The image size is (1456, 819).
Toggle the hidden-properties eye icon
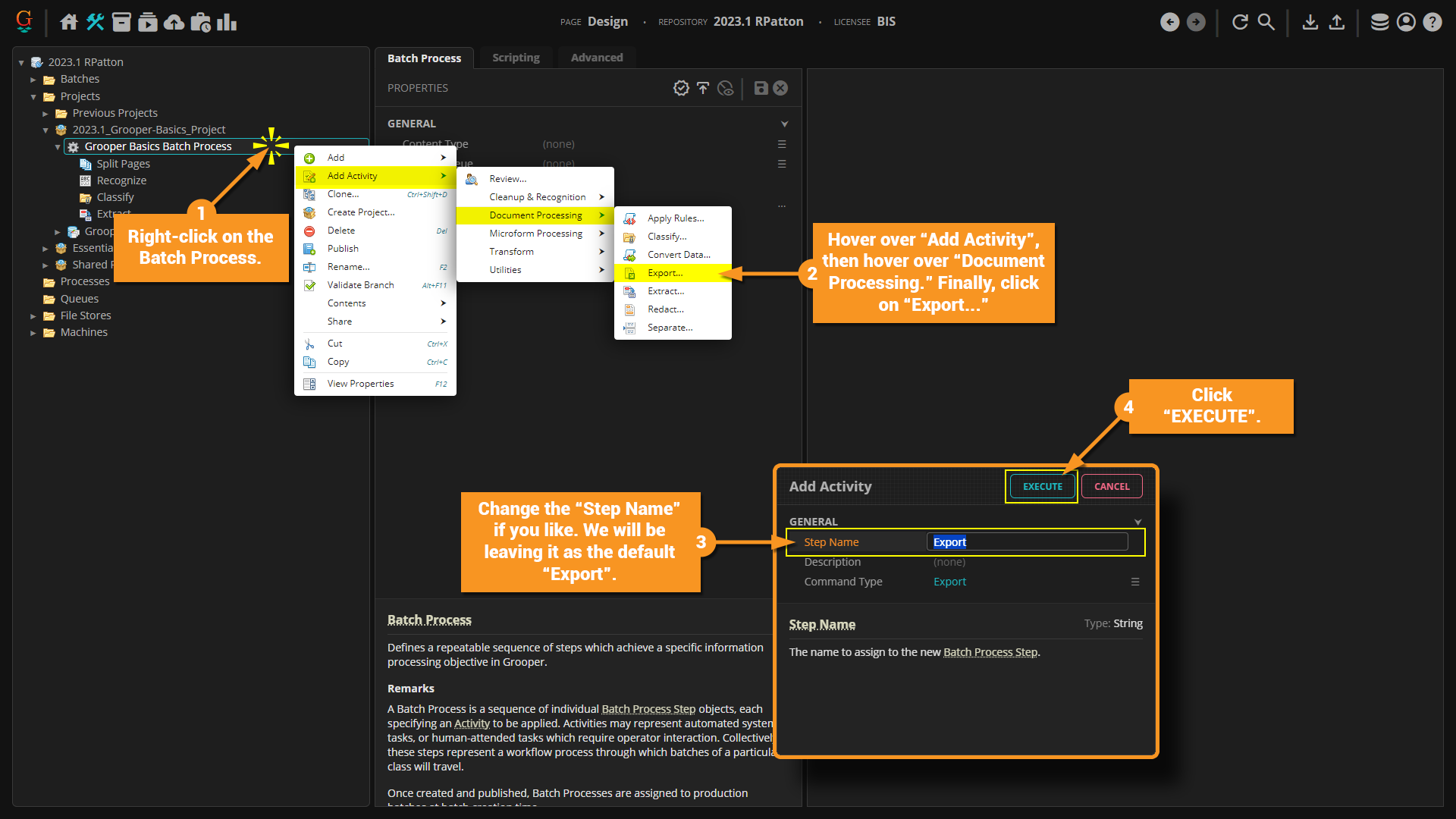click(x=726, y=88)
